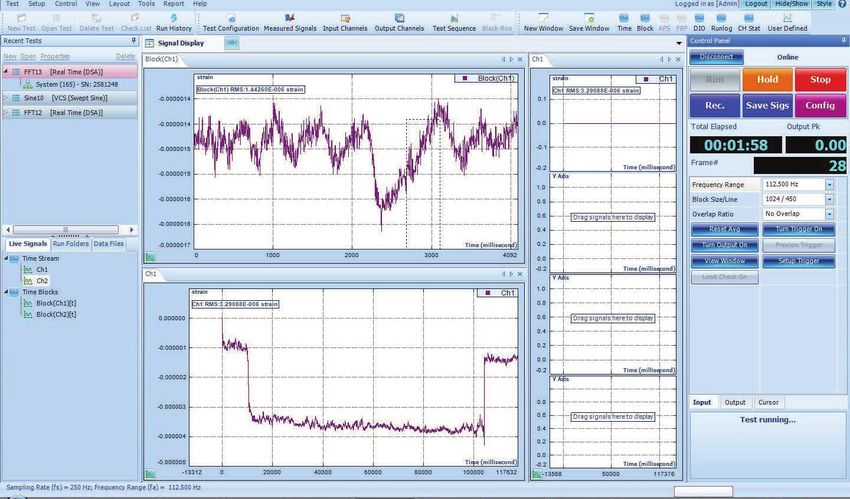This screenshot has height=499, width=850.
Task: Click the icon beside Signal Display tab
Action: (231, 43)
